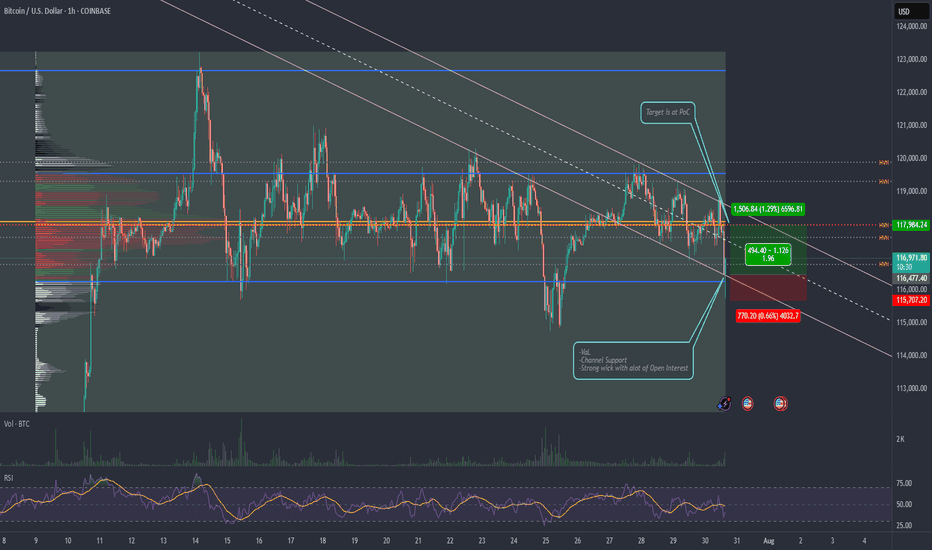Click the 123,000.00 price axis label
Viewport: 932px width, 550px height.
tap(911, 59)
